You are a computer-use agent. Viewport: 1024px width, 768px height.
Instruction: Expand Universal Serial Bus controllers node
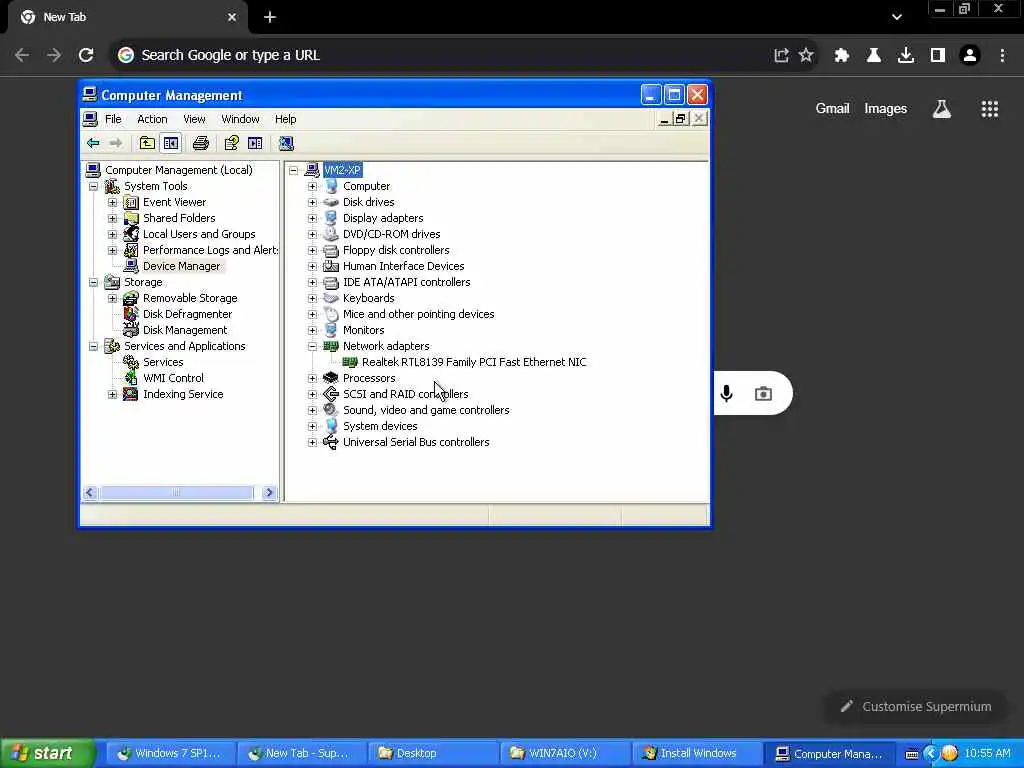pyautogui.click(x=312, y=442)
